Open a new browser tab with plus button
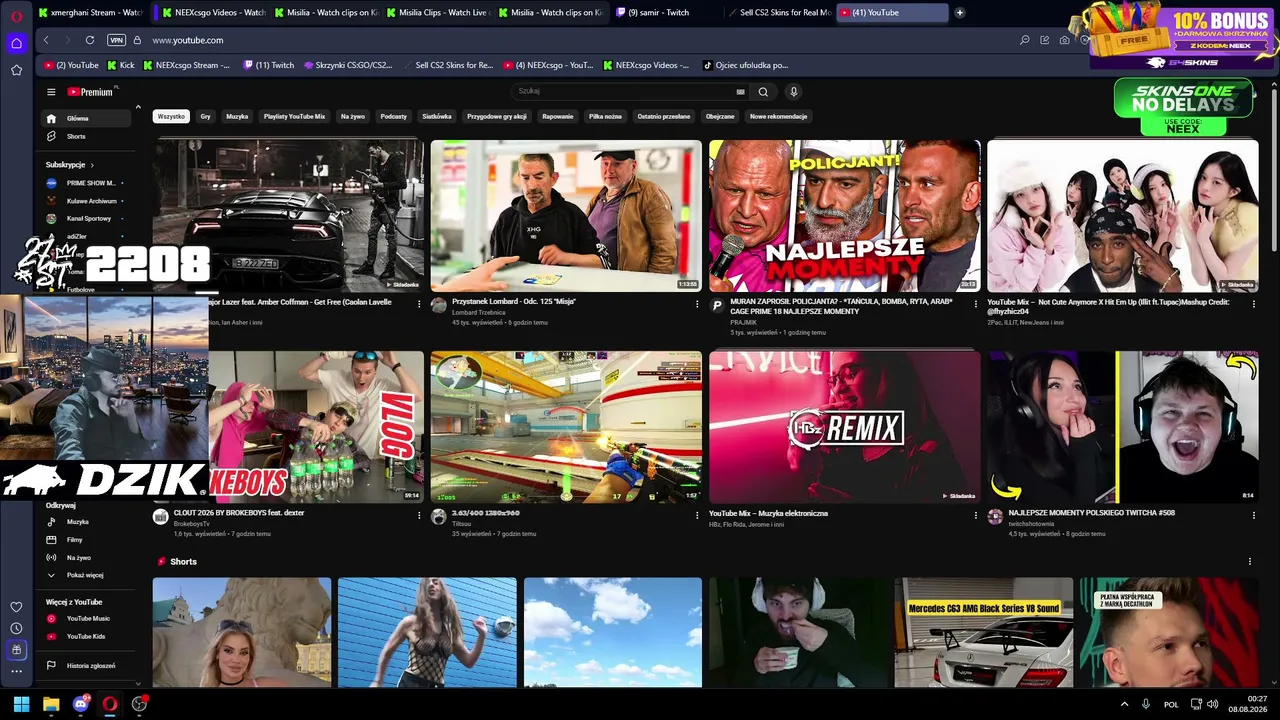Image resolution: width=1280 pixels, height=720 pixels. (960, 13)
